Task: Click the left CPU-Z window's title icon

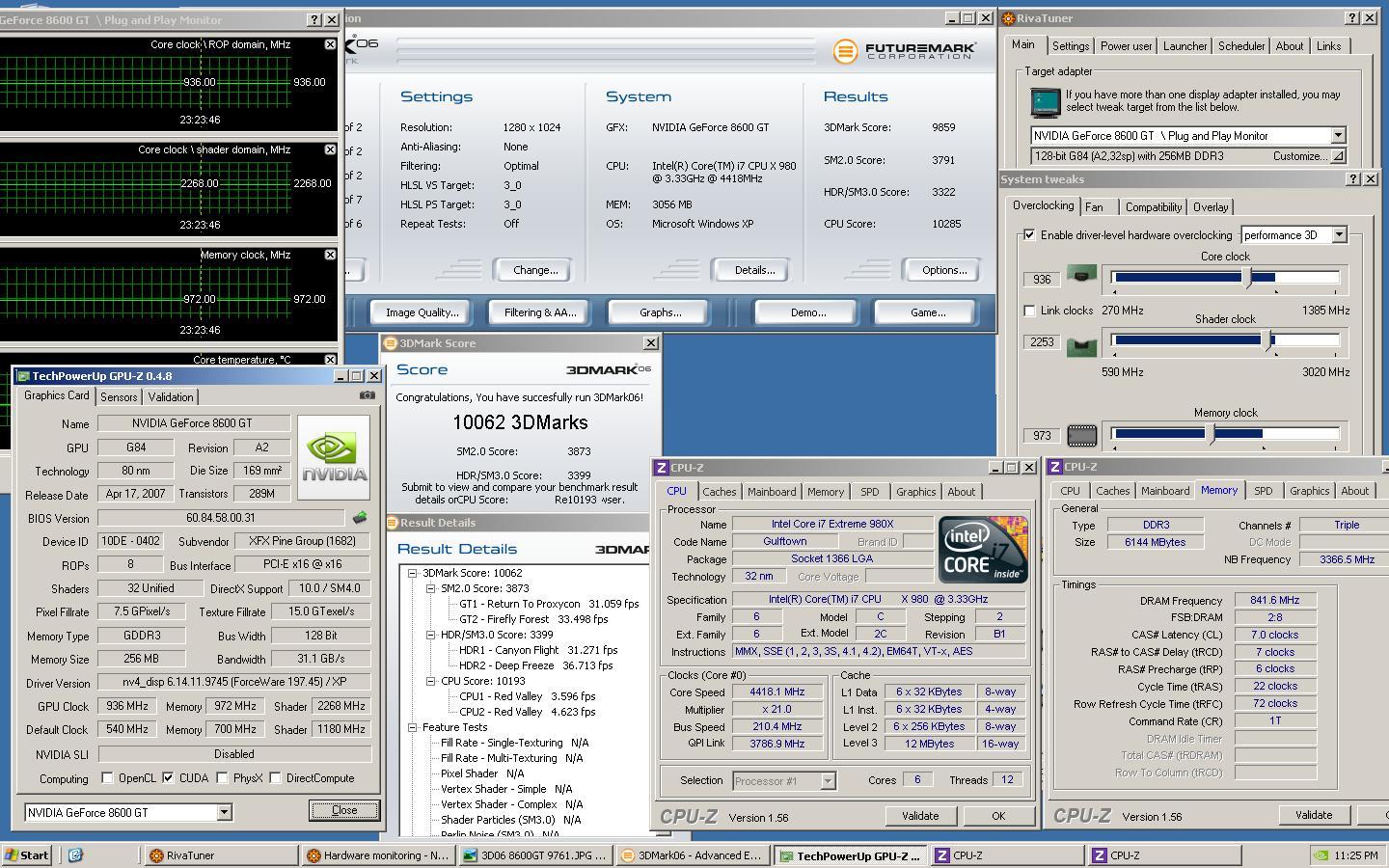Action: pos(662,468)
